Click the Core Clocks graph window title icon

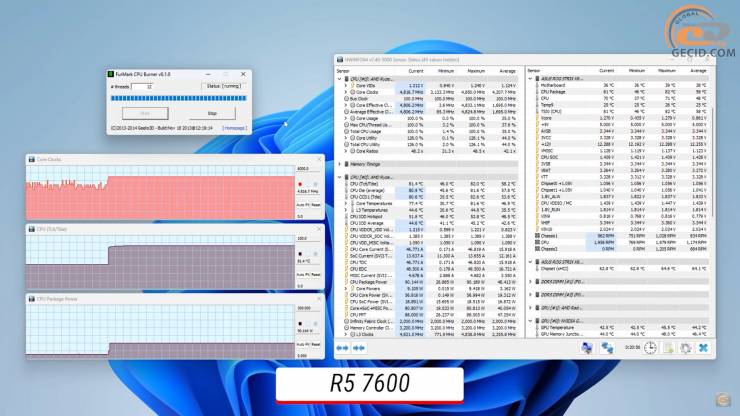32,160
